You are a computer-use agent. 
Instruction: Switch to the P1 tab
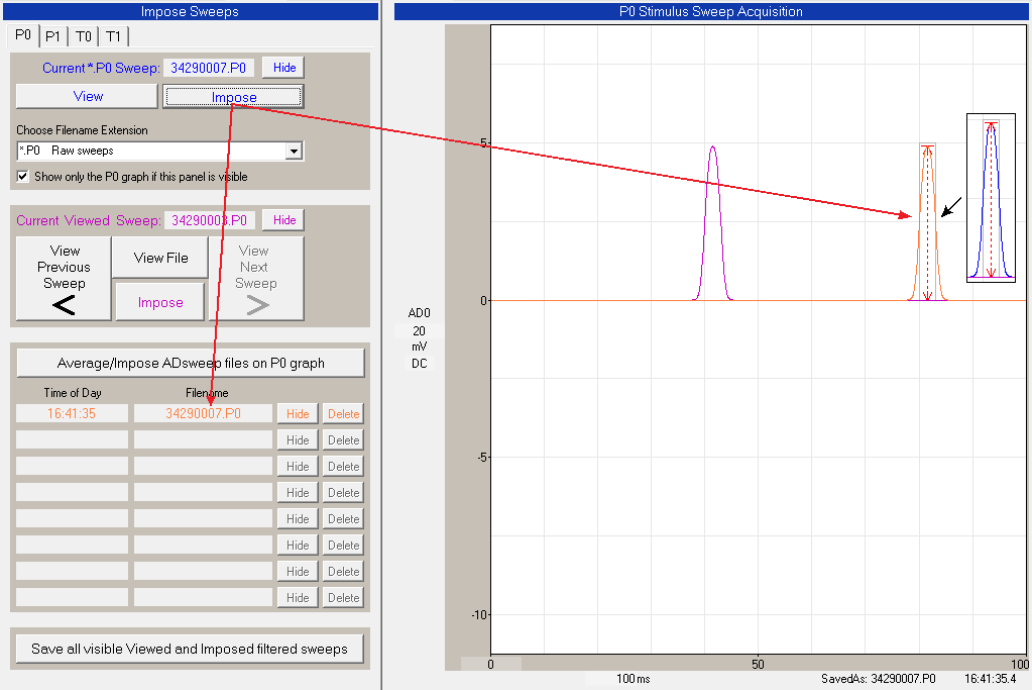(x=53, y=36)
